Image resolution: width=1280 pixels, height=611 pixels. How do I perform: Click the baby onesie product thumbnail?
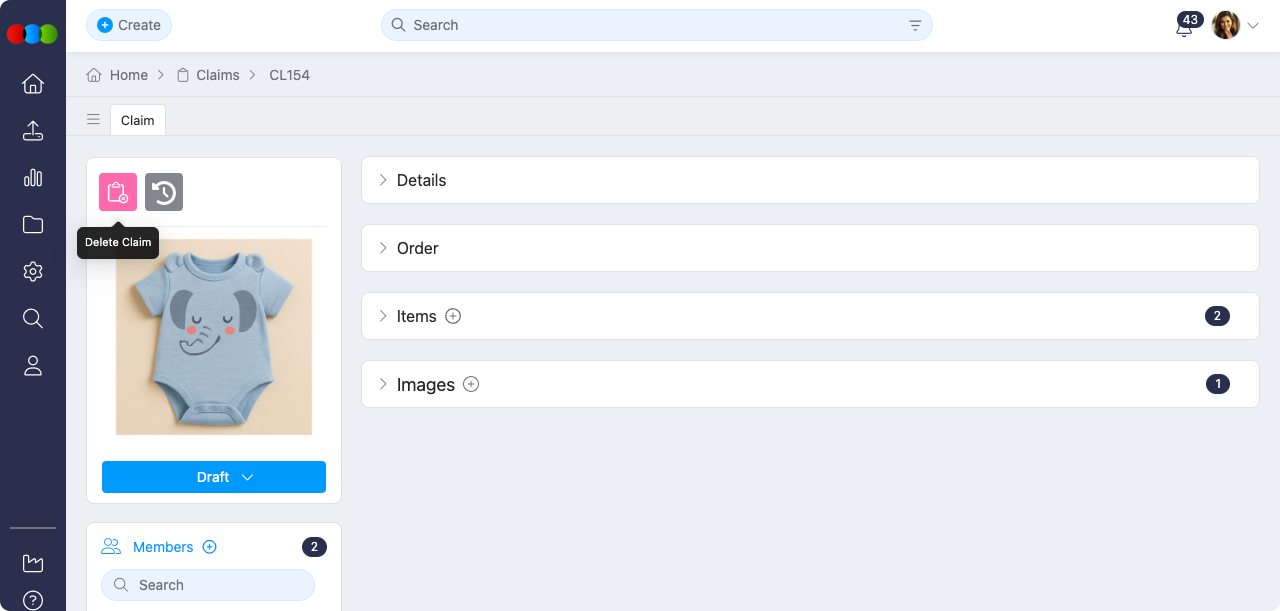tap(214, 337)
